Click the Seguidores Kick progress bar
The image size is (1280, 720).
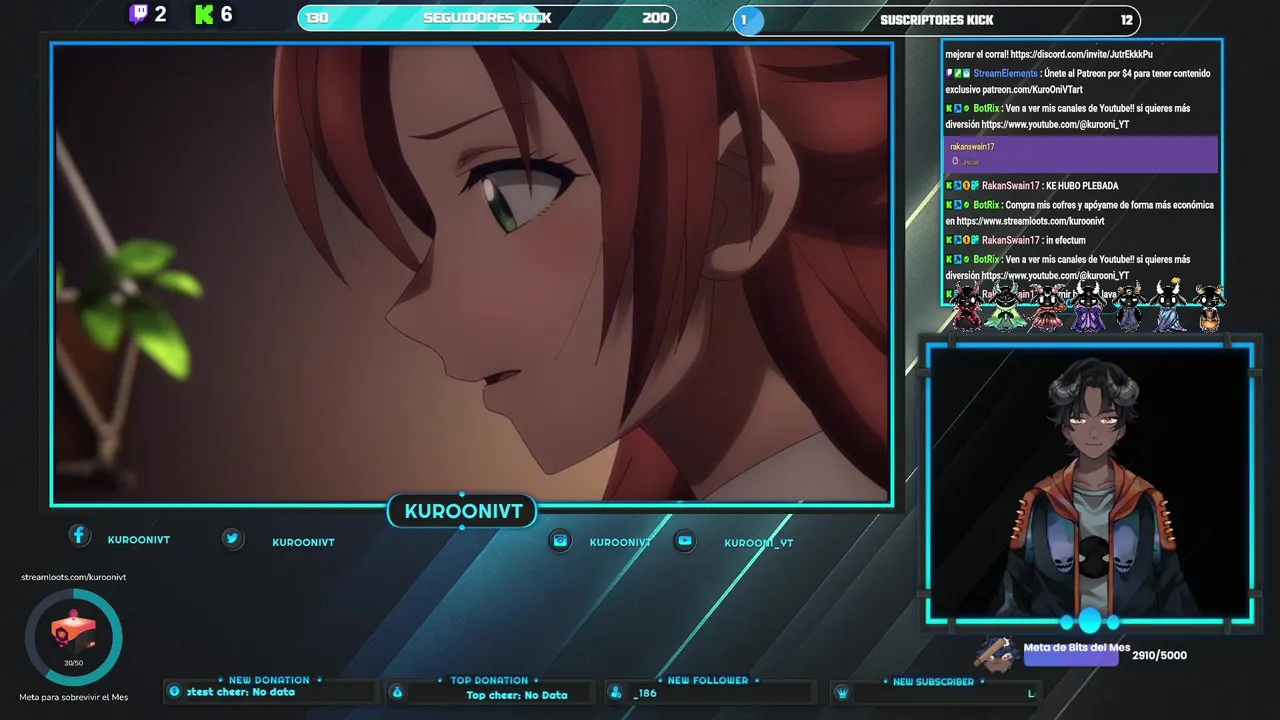tap(487, 18)
